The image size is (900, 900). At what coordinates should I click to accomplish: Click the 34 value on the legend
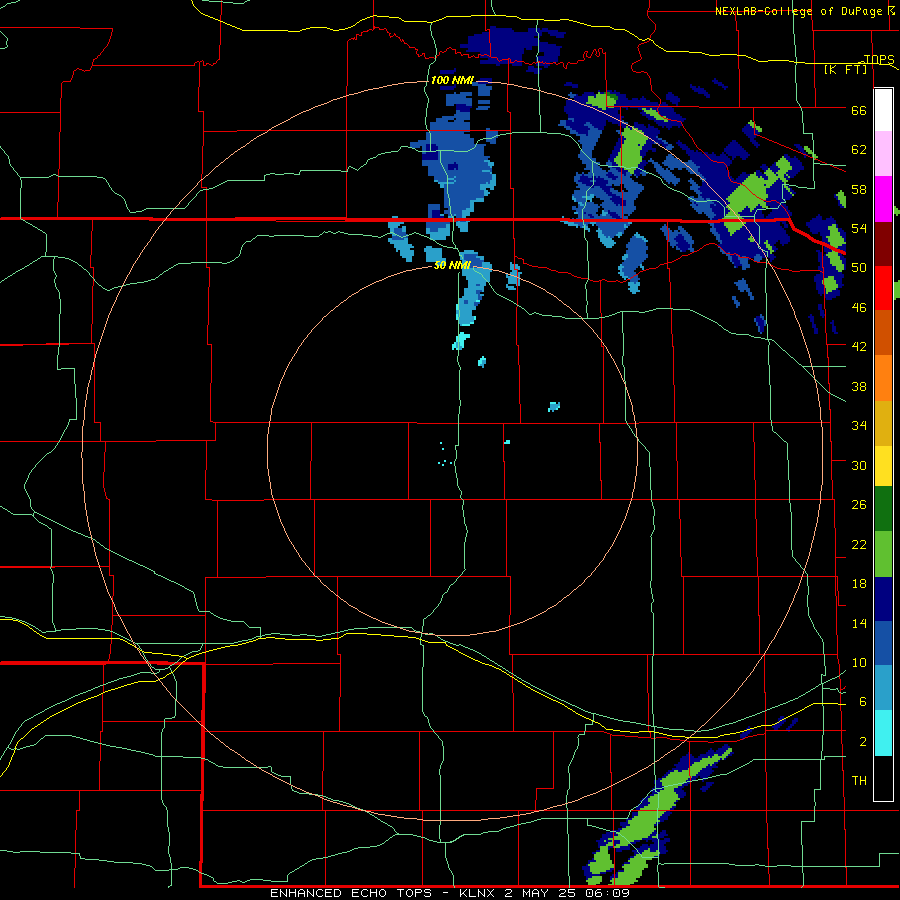(x=859, y=426)
